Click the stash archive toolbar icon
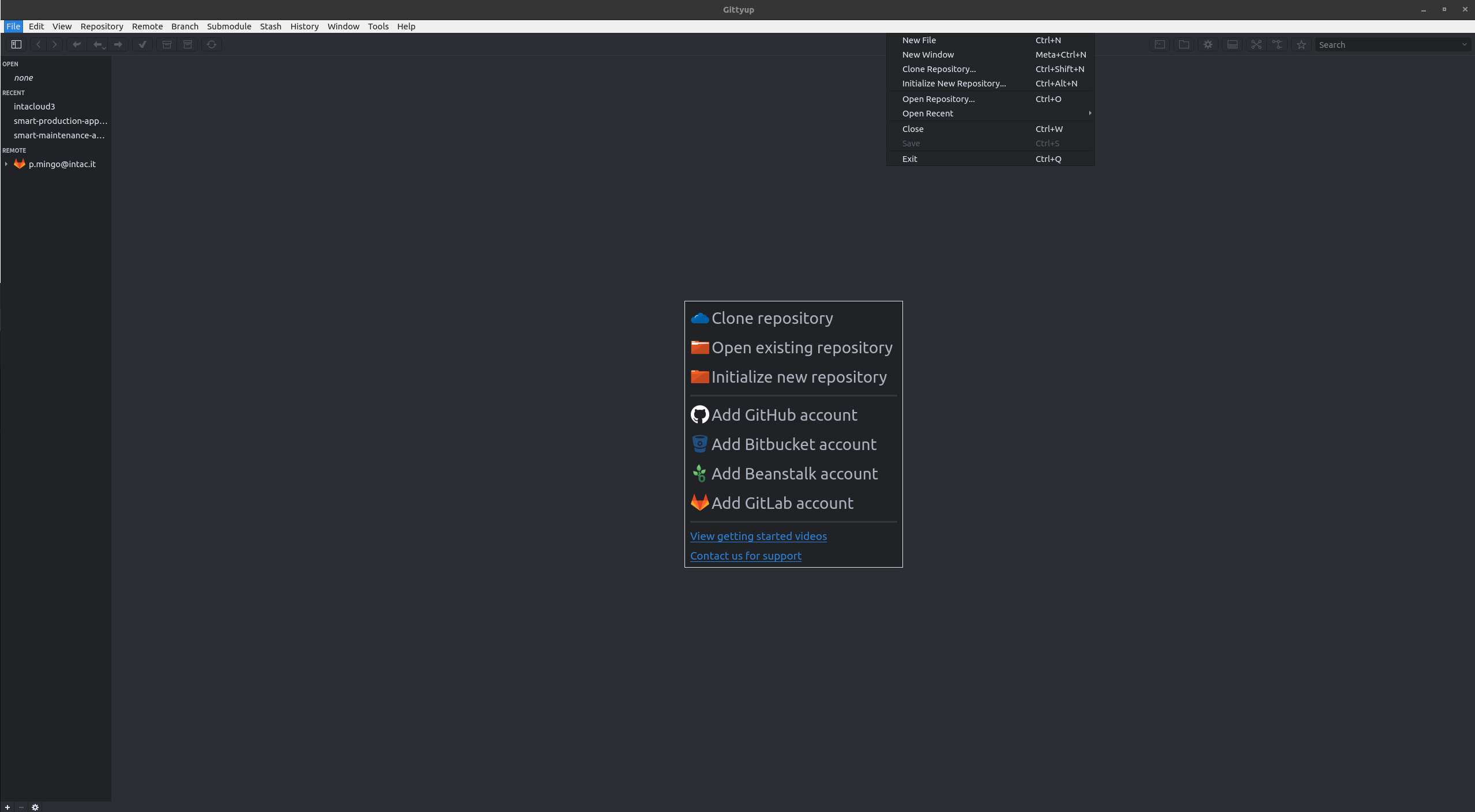The height and width of the screenshot is (812, 1475). pyautogui.click(x=167, y=44)
